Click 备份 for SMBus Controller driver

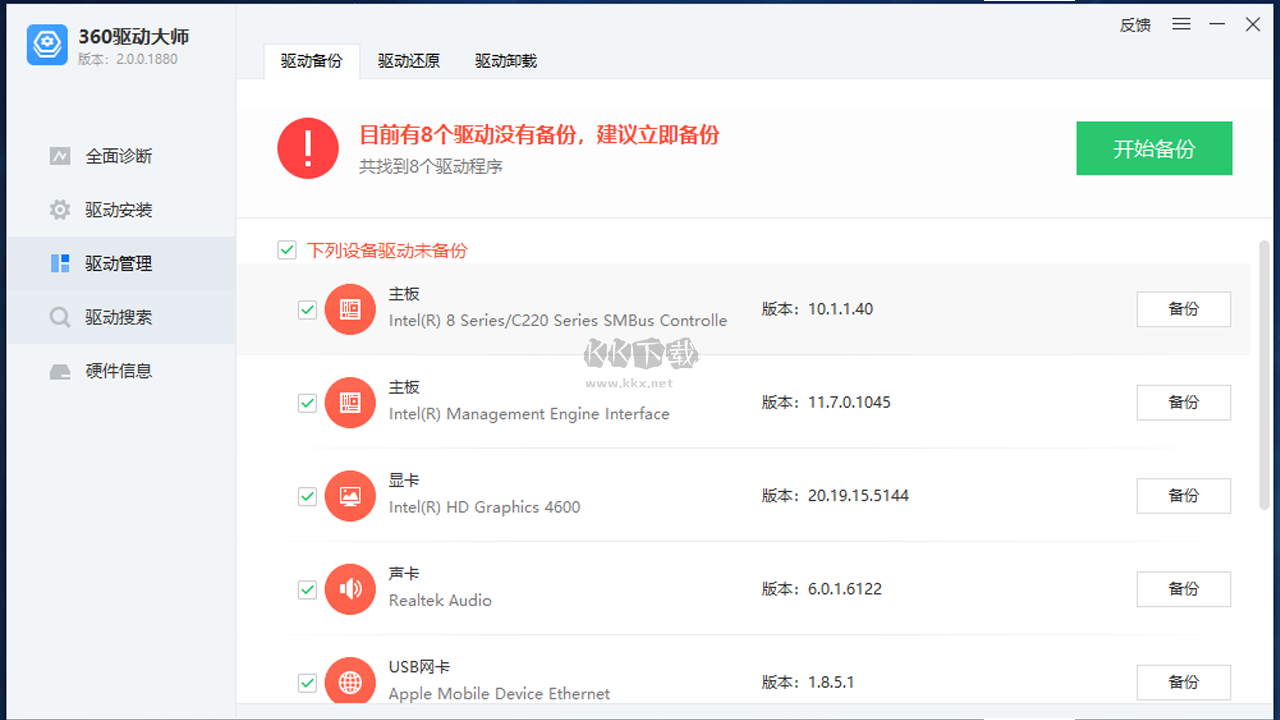tap(1183, 309)
